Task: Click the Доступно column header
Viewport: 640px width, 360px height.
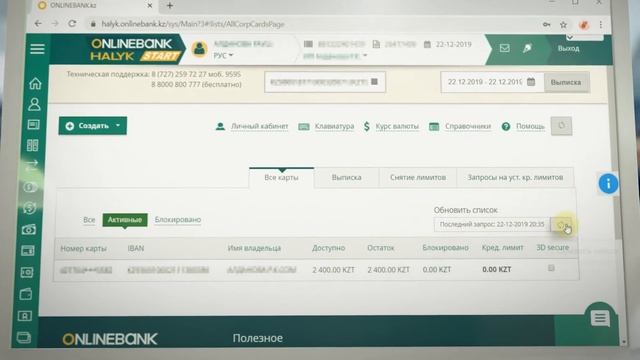Action: pos(328,248)
